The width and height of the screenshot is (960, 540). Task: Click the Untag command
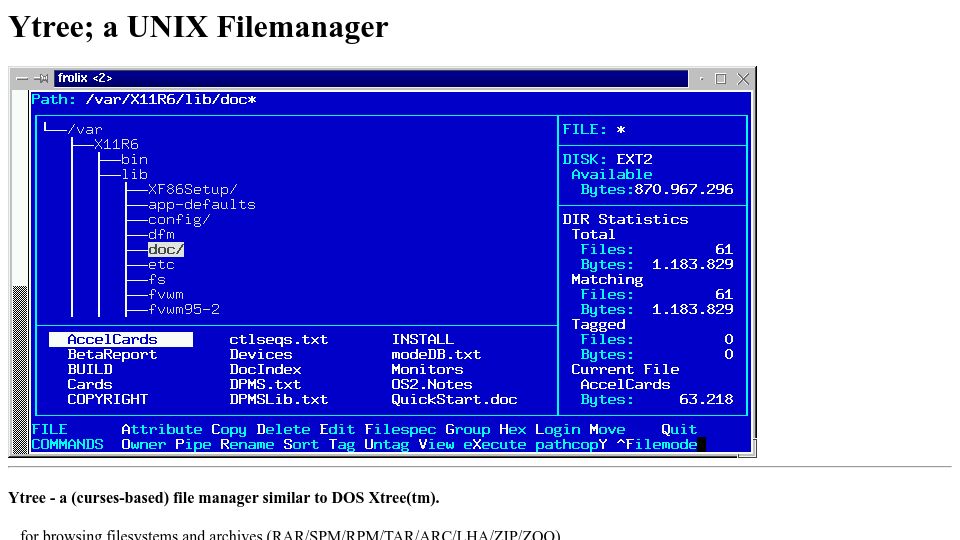coord(387,444)
